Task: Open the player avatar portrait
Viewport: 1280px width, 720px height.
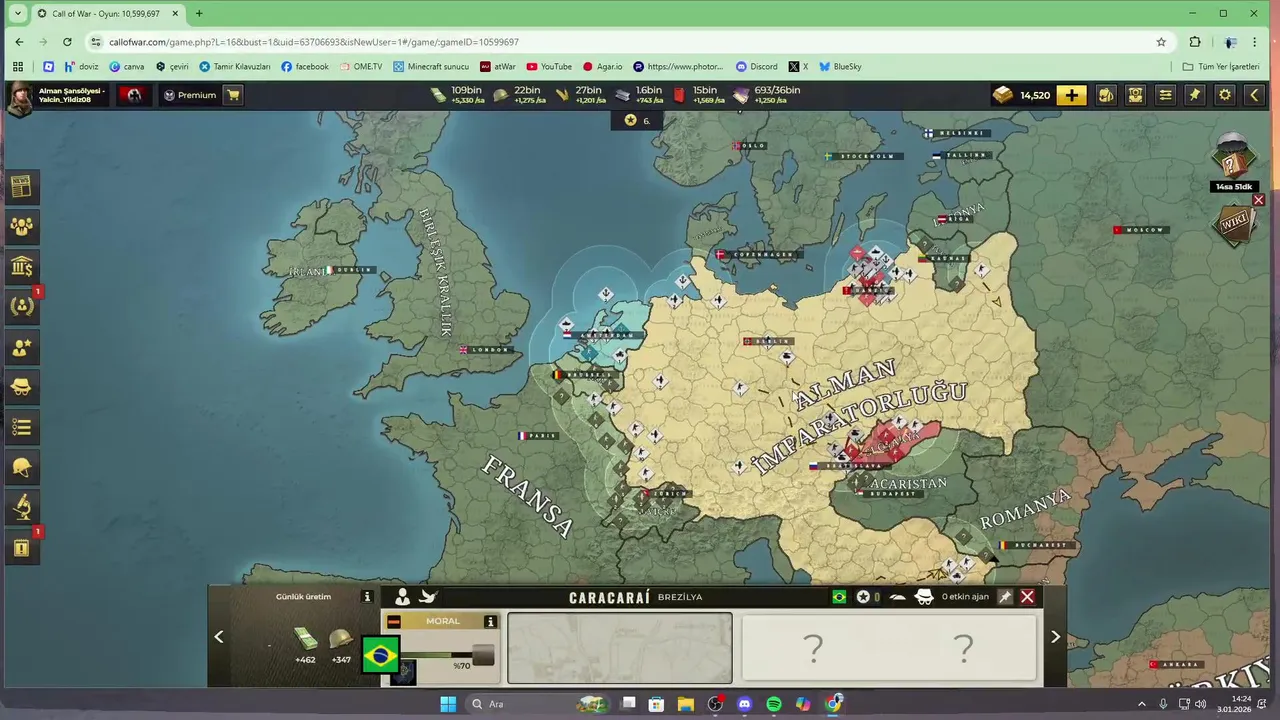Action: (18, 98)
